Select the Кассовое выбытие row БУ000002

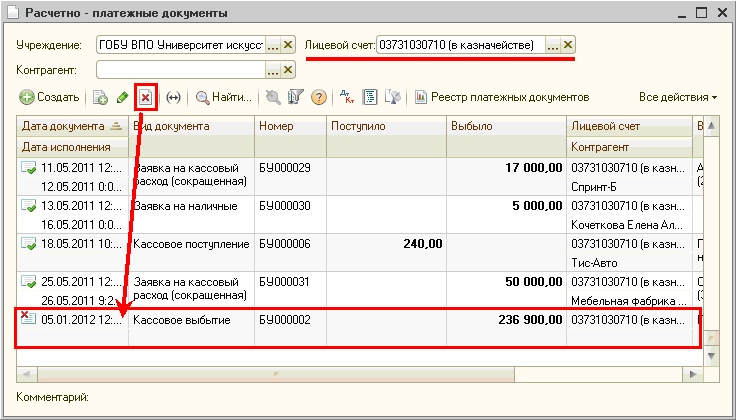tap(300, 320)
